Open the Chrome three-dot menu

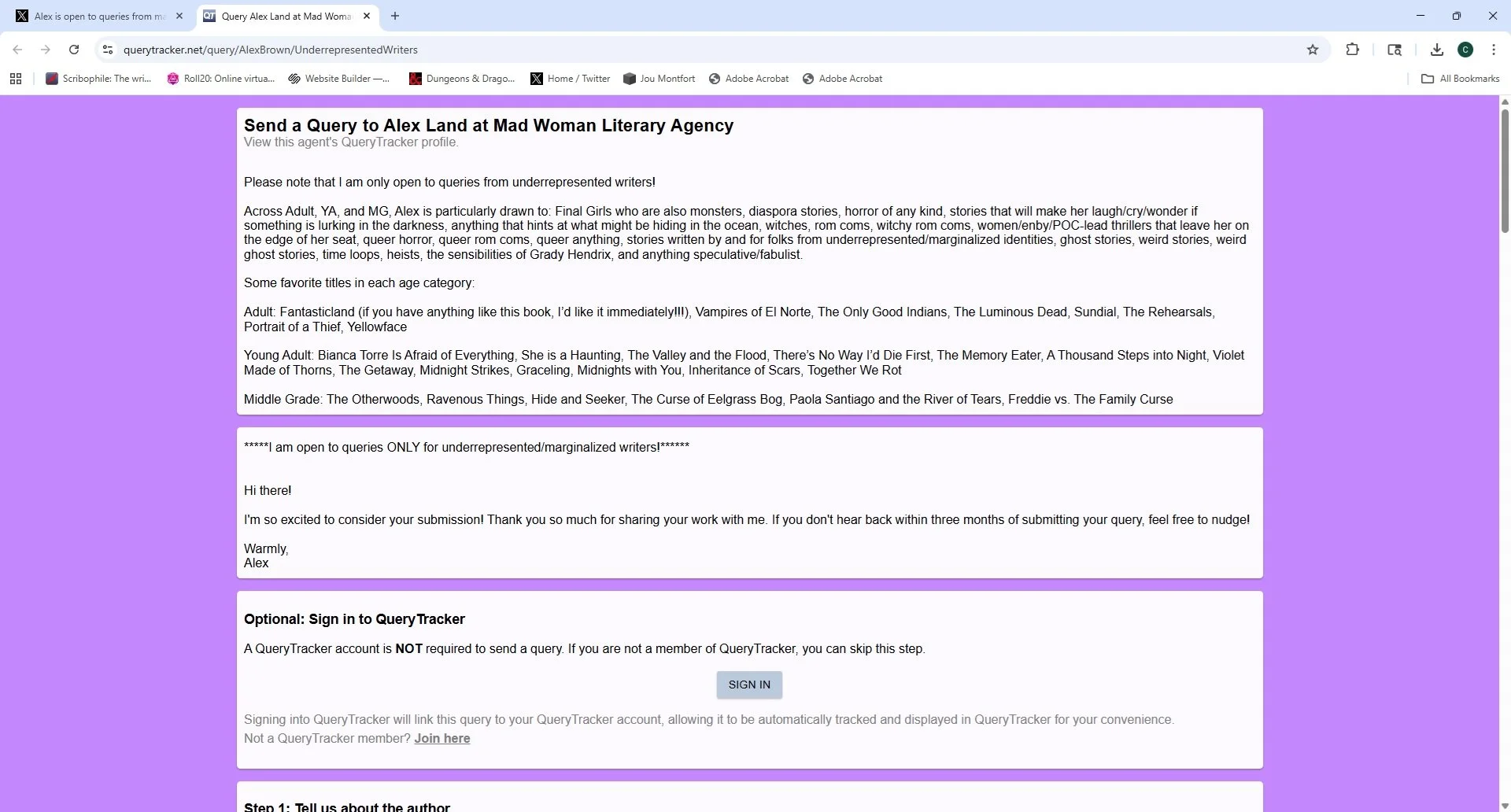click(1494, 50)
